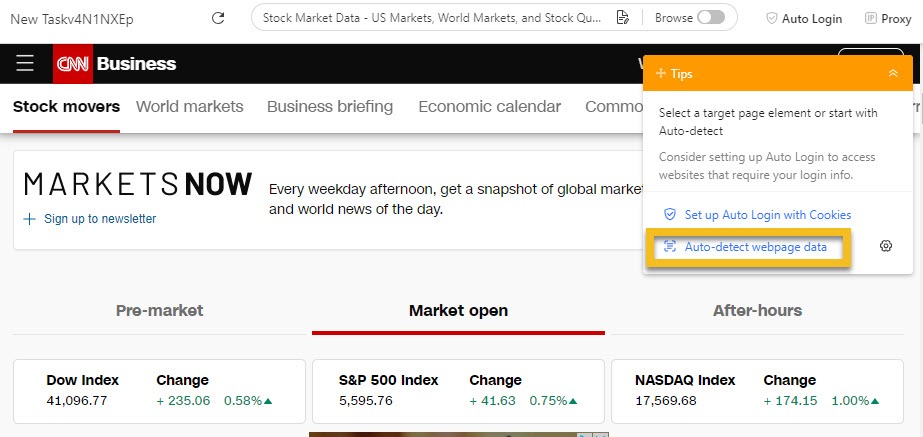Toggle the Browse mode switch
923x437 pixels.
coord(710,18)
